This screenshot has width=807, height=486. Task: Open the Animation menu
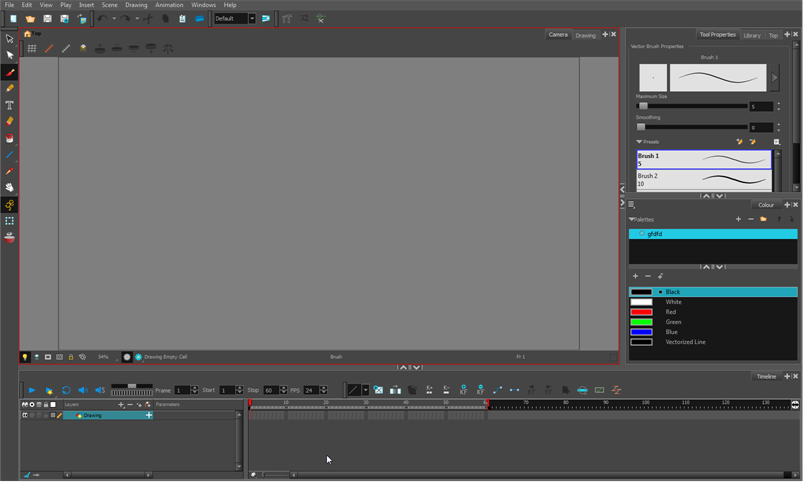(x=169, y=5)
